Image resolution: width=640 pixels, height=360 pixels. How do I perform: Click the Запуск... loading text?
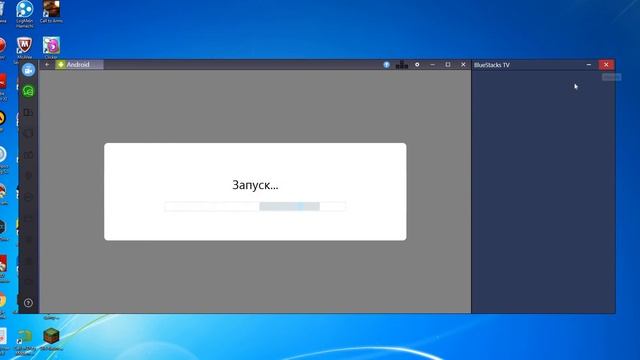[x=255, y=185]
